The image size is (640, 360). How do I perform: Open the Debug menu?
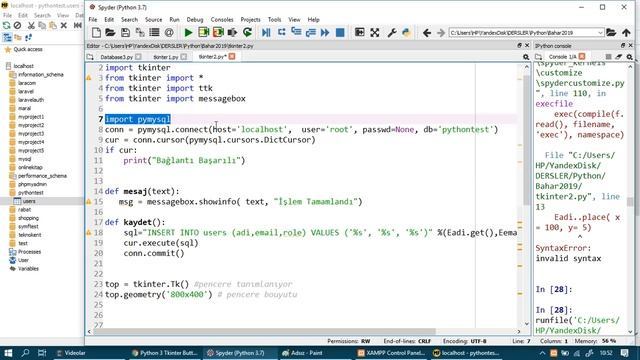click(195, 20)
